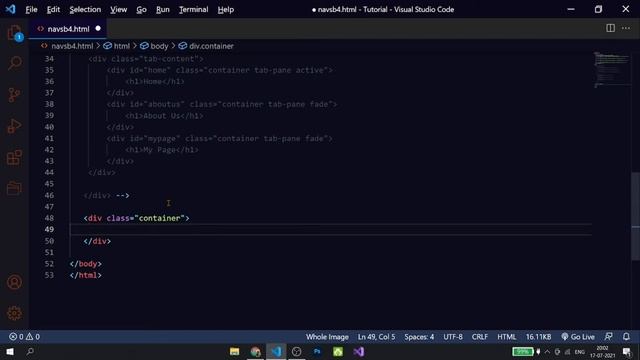The height and width of the screenshot is (360, 640).
Task: Open Photoshop from the taskbar
Action: pos(317,351)
